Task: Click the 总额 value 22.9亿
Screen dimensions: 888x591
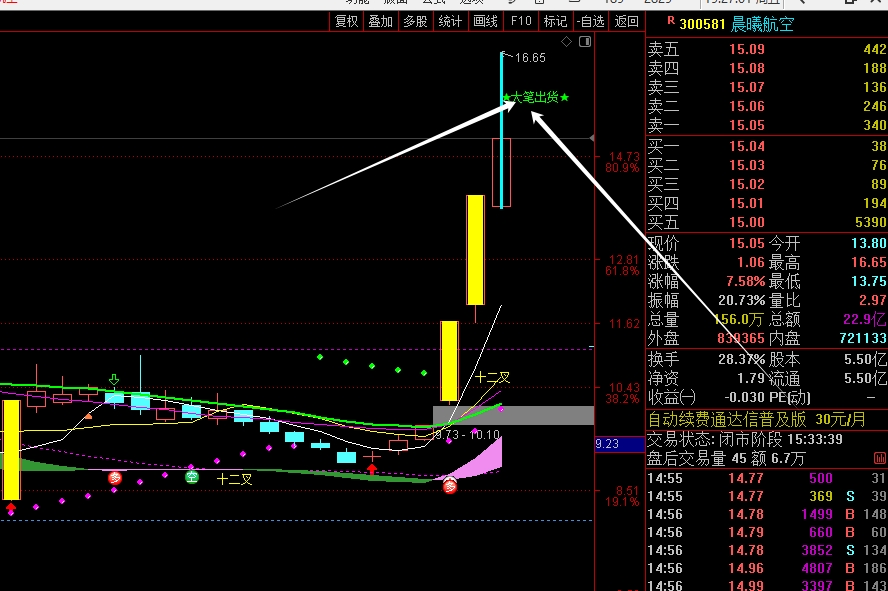Action: click(x=865, y=319)
